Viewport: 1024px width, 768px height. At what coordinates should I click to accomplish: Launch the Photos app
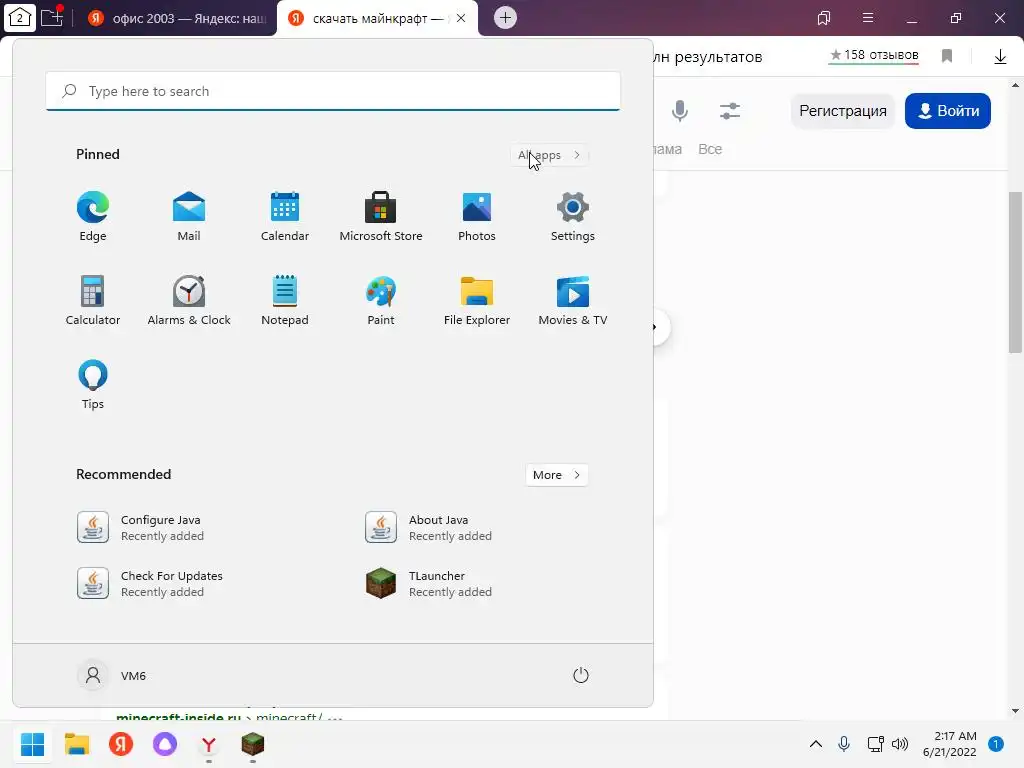pos(477,217)
